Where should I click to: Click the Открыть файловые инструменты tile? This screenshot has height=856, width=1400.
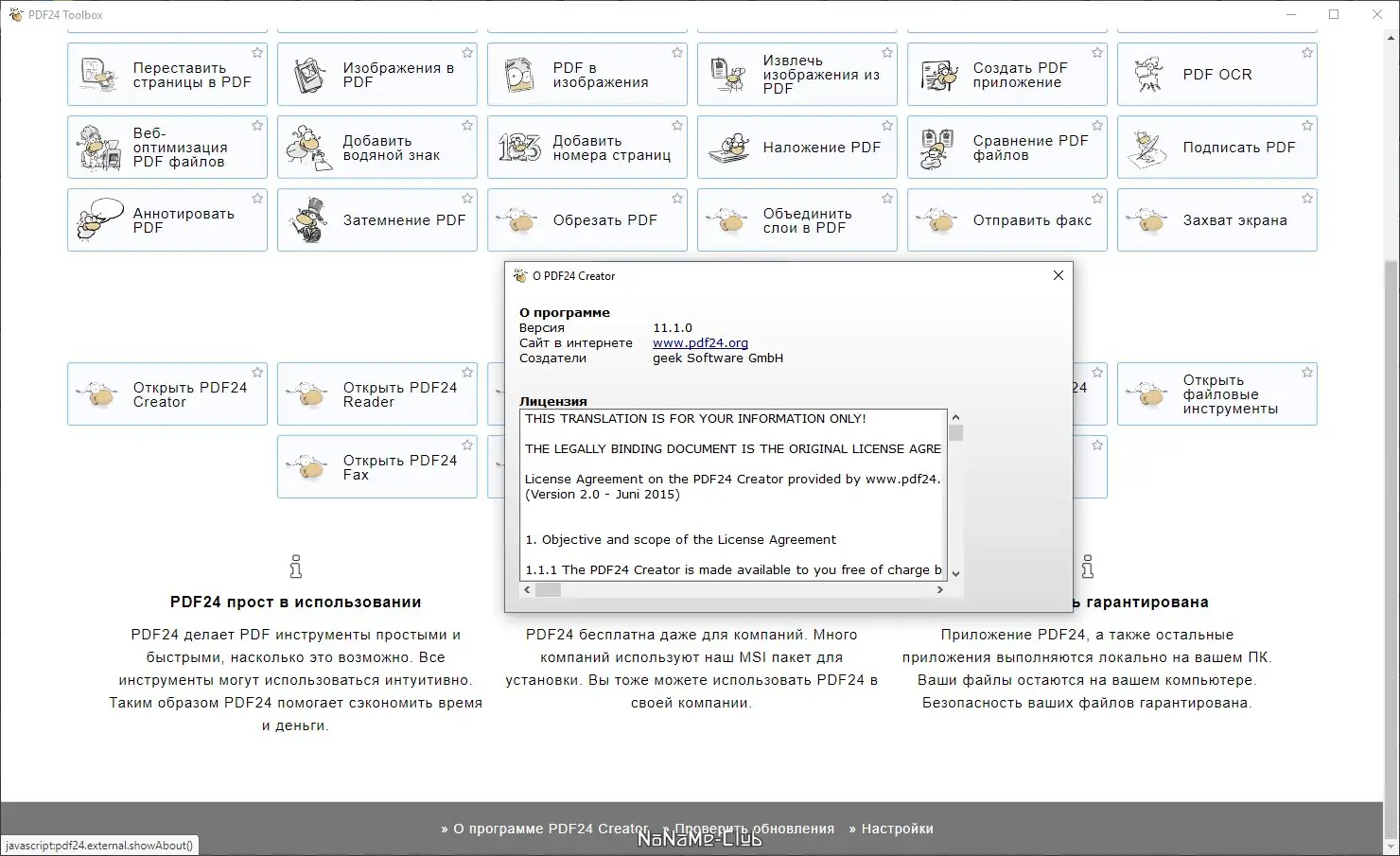1217,394
